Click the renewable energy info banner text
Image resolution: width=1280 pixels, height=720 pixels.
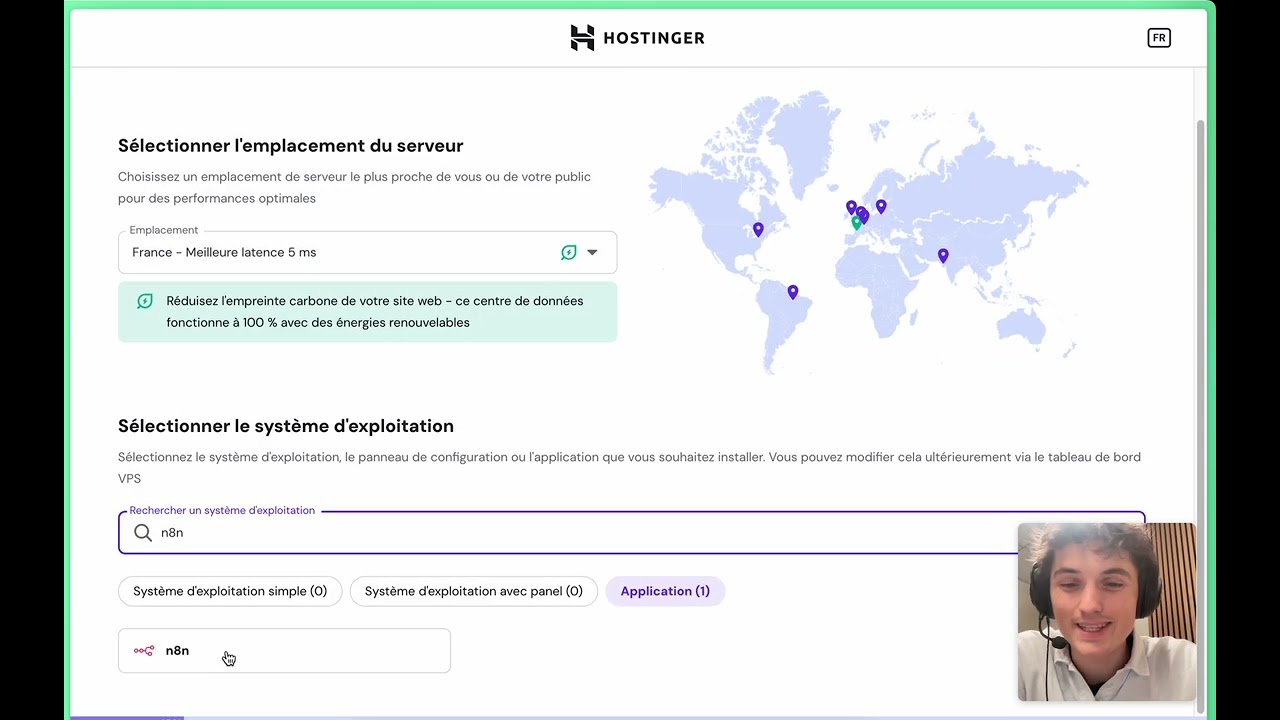pyautogui.click(x=375, y=312)
